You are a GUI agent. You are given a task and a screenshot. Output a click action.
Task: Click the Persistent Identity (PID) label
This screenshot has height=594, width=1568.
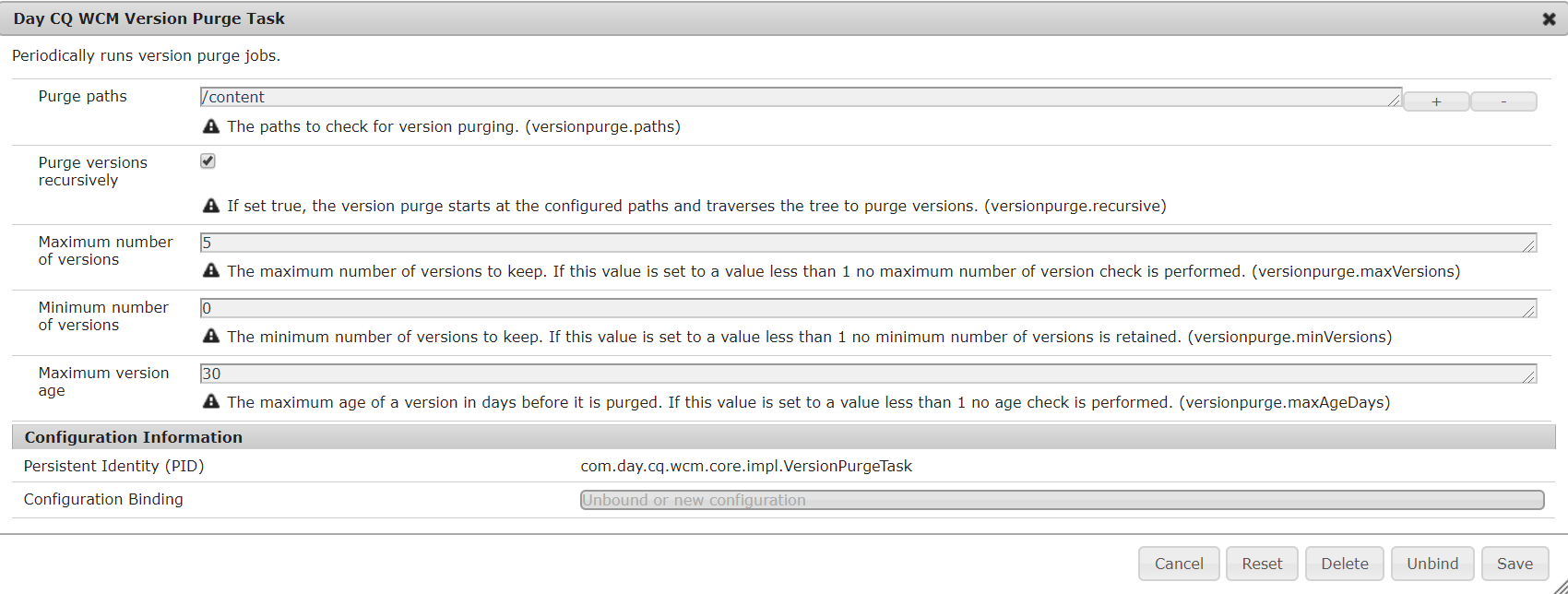click(113, 466)
